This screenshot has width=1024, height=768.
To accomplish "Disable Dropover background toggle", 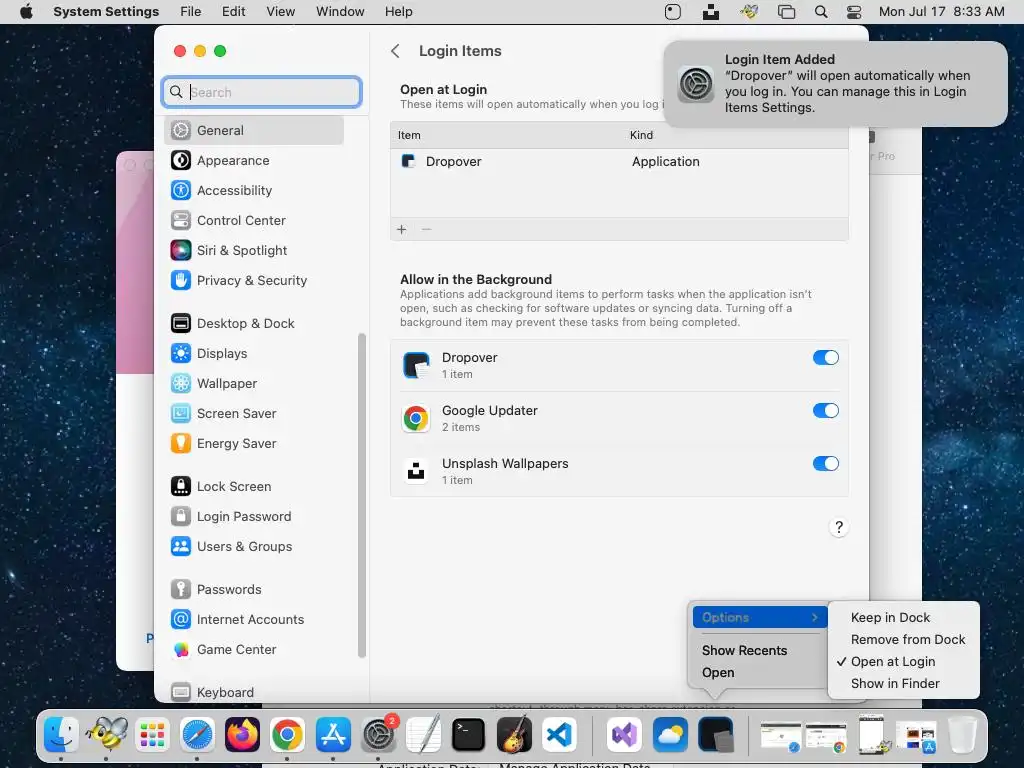I will click(825, 357).
